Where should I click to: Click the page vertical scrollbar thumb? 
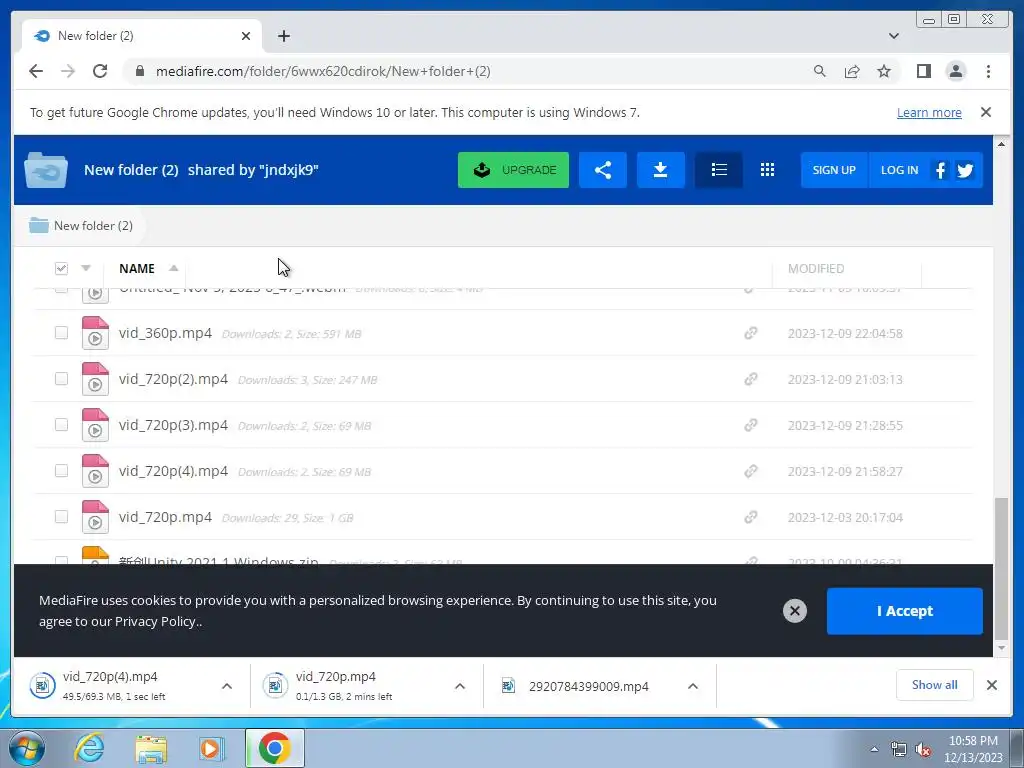click(x=1000, y=569)
